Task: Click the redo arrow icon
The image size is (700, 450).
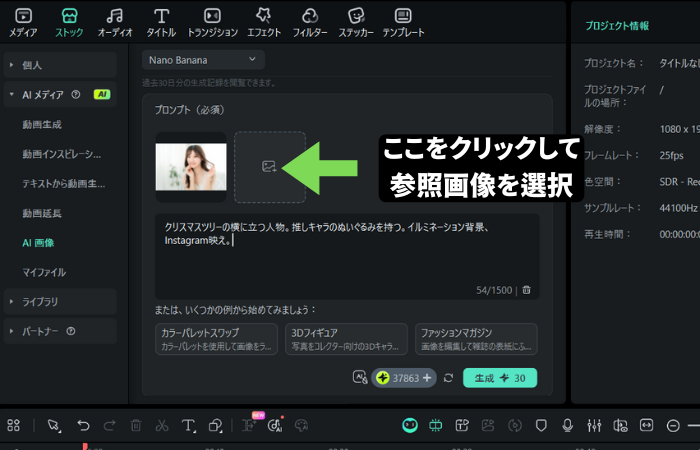Action: 110,425
